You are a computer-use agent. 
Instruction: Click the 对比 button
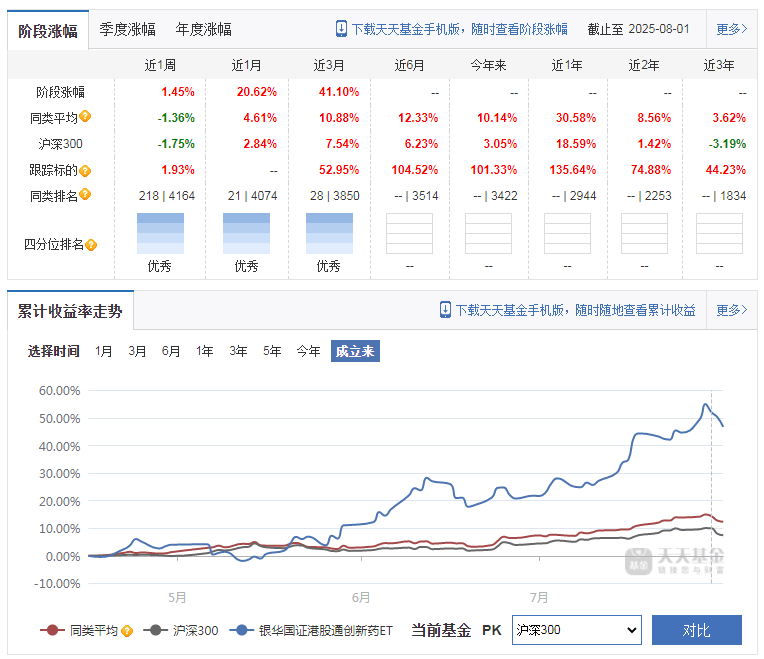pos(697,630)
